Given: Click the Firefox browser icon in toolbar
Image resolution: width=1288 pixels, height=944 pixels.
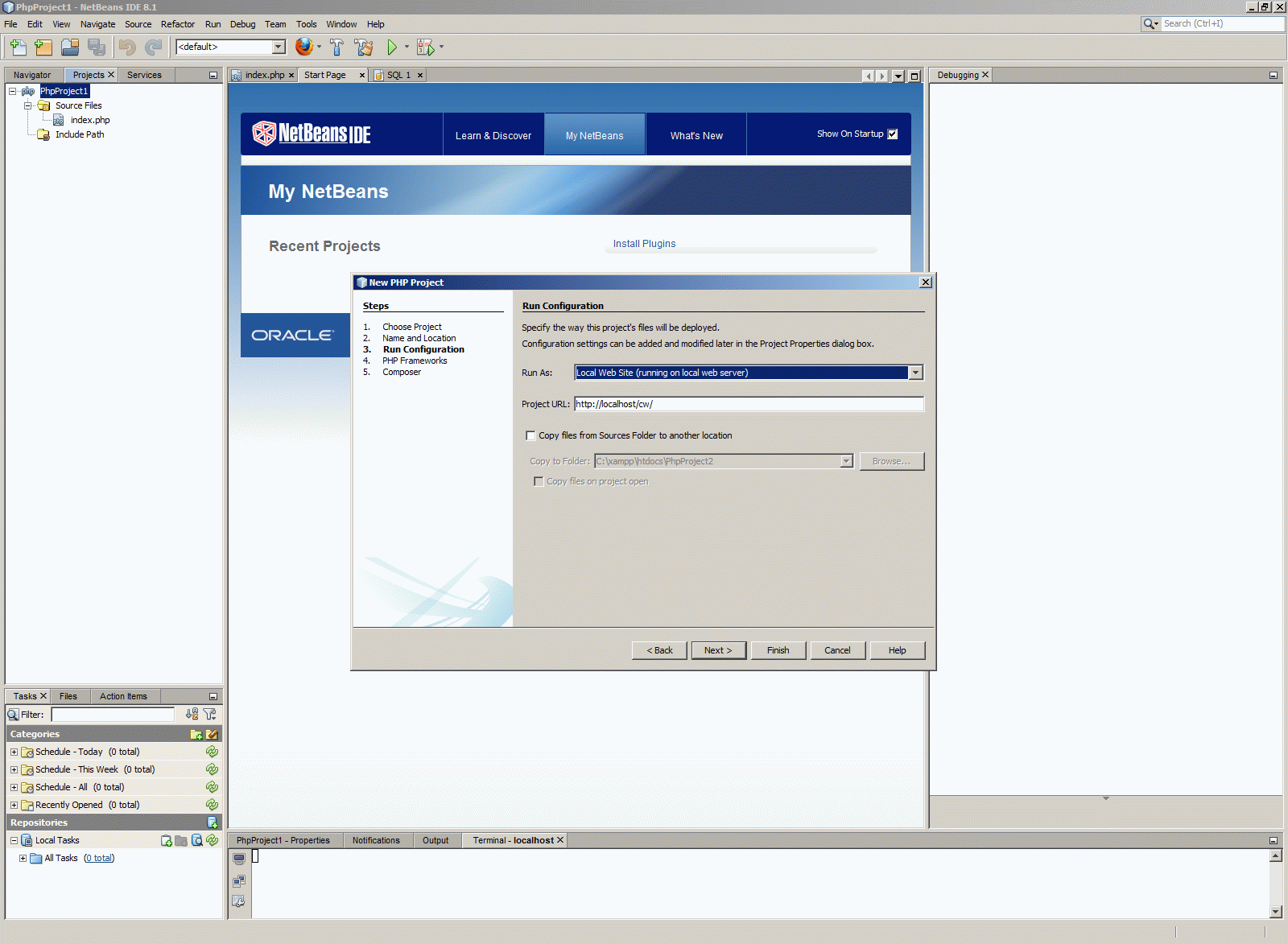Looking at the screenshot, I should coord(303,47).
